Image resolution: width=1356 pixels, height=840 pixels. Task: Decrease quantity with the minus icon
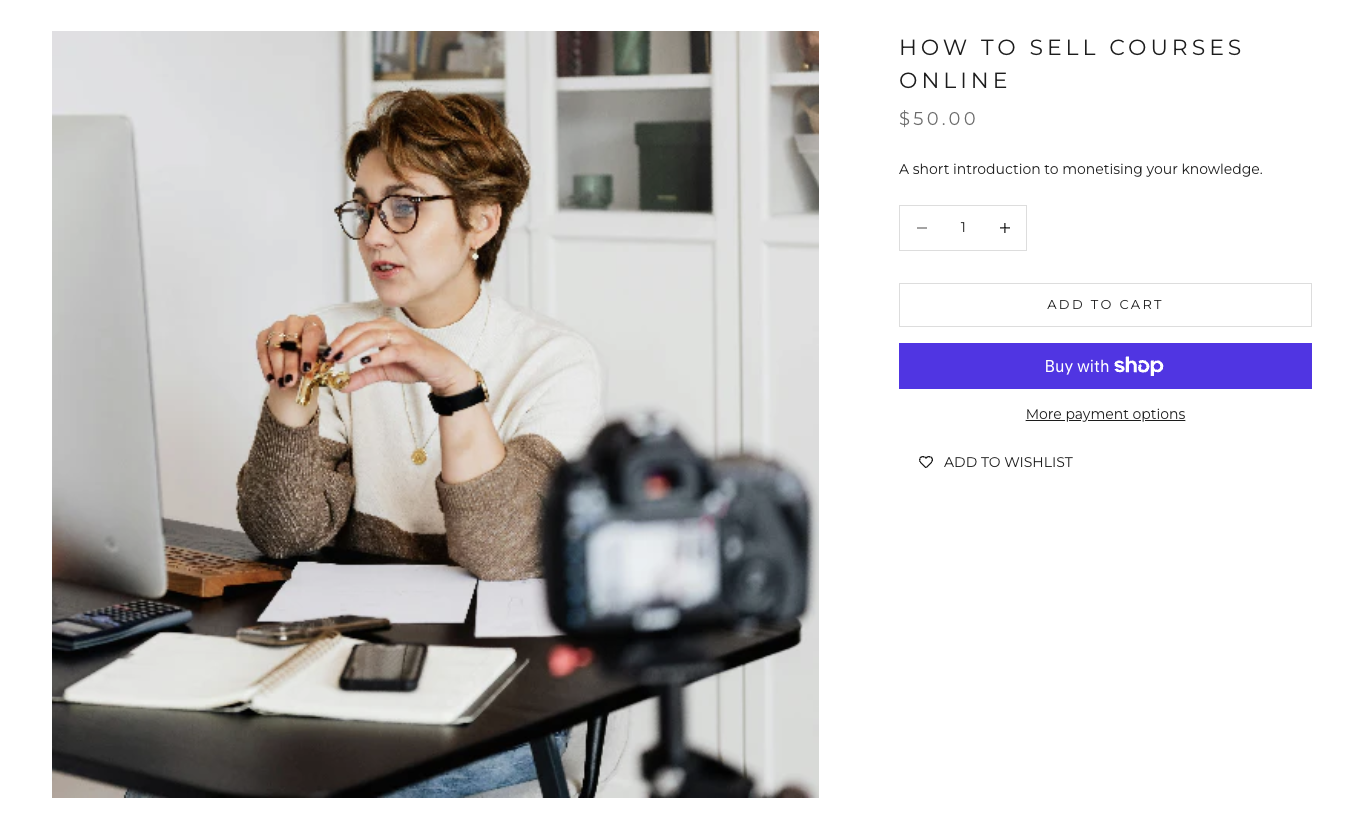922,228
